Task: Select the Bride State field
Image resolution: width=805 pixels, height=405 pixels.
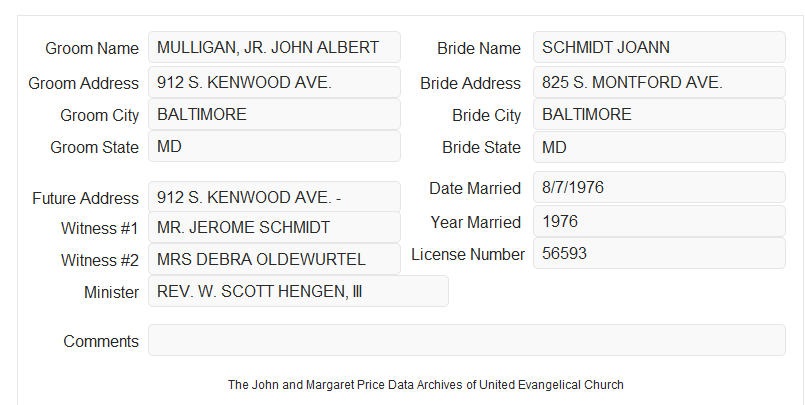Action: coord(659,147)
